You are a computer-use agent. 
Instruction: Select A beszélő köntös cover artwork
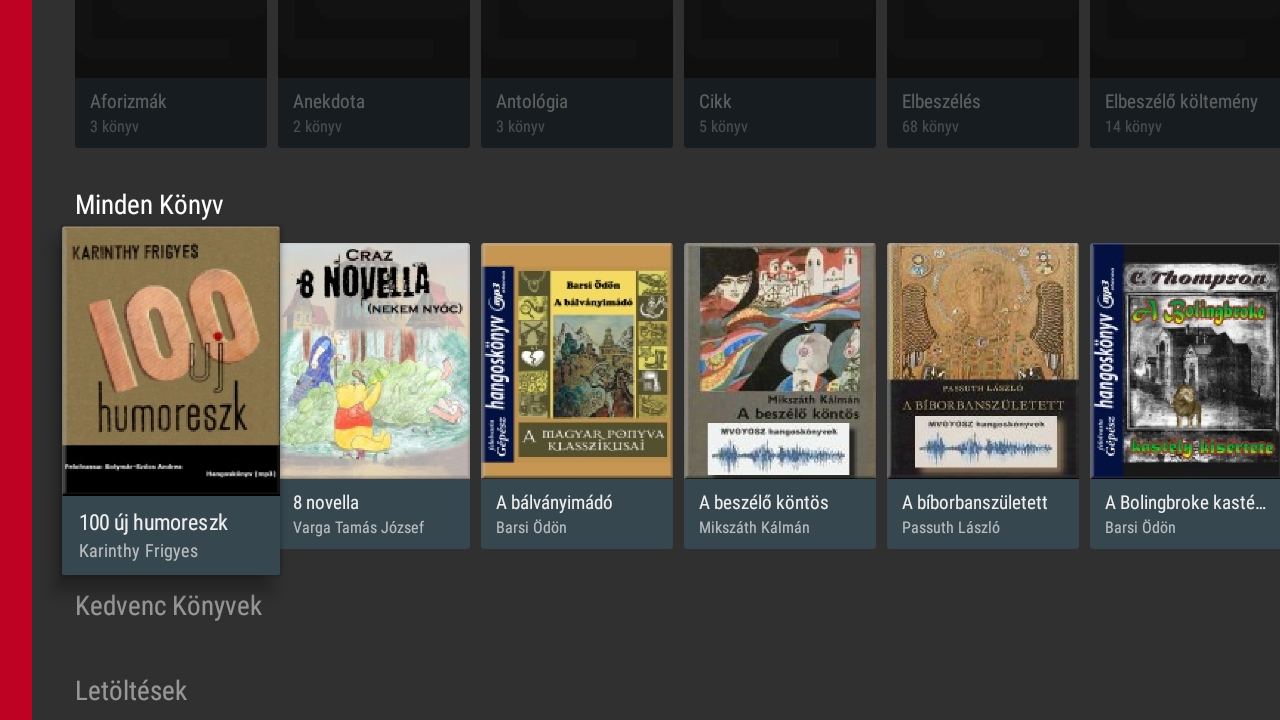[x=780, y=361]
